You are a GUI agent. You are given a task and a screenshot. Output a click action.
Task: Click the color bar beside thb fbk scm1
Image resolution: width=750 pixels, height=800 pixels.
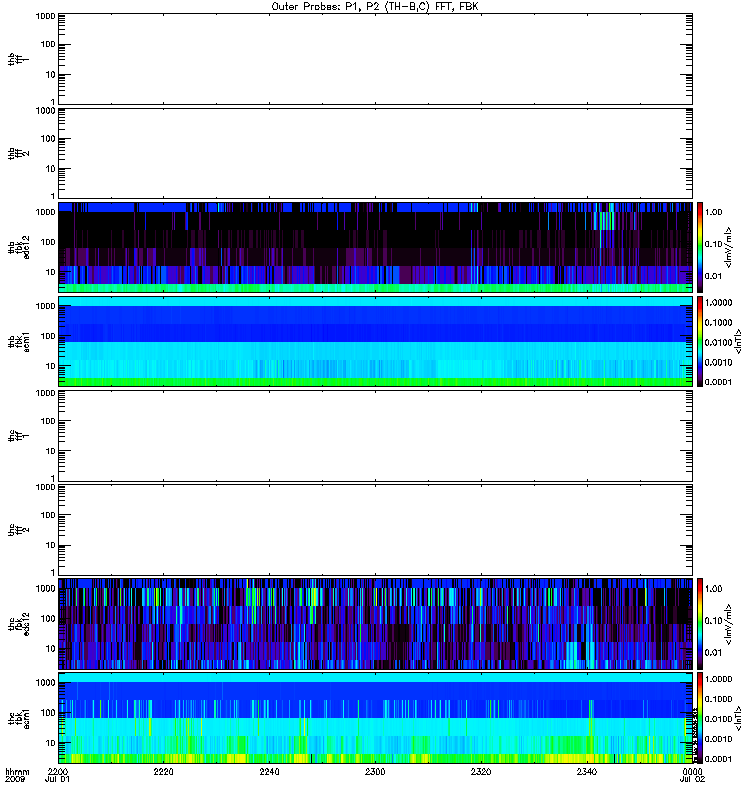(x=700, y=341)
